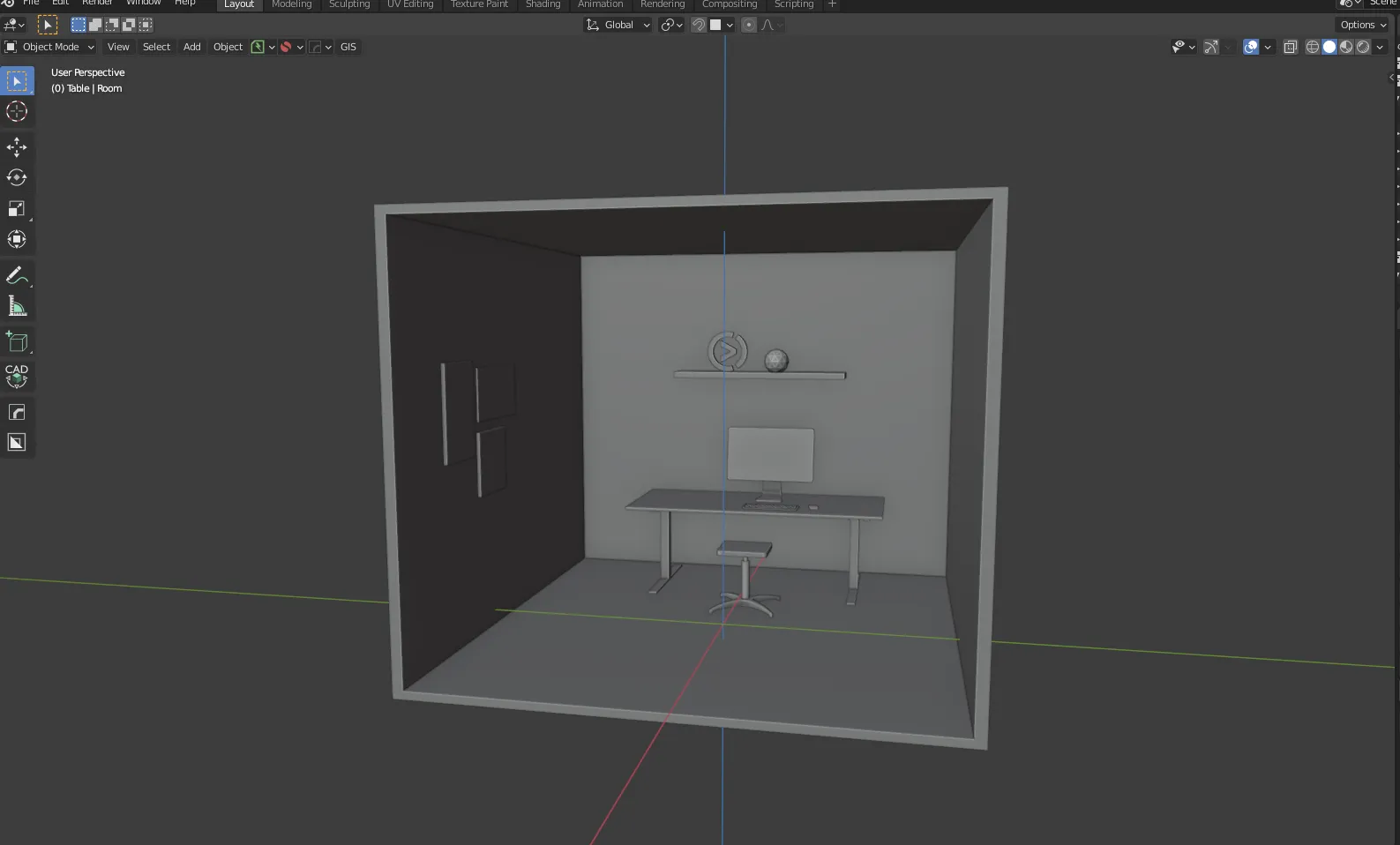Open the editor type selector icon
Image resolution: width=1400 pixels, height=845 pixels.
tap(11, 25)
